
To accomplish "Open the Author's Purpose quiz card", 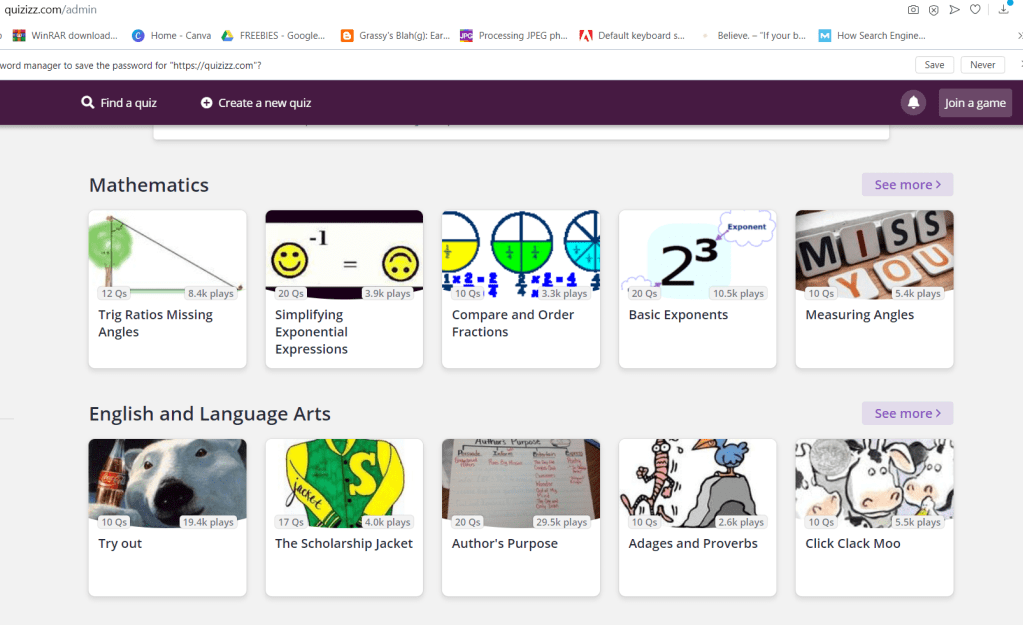I will [x=520, y=516].
